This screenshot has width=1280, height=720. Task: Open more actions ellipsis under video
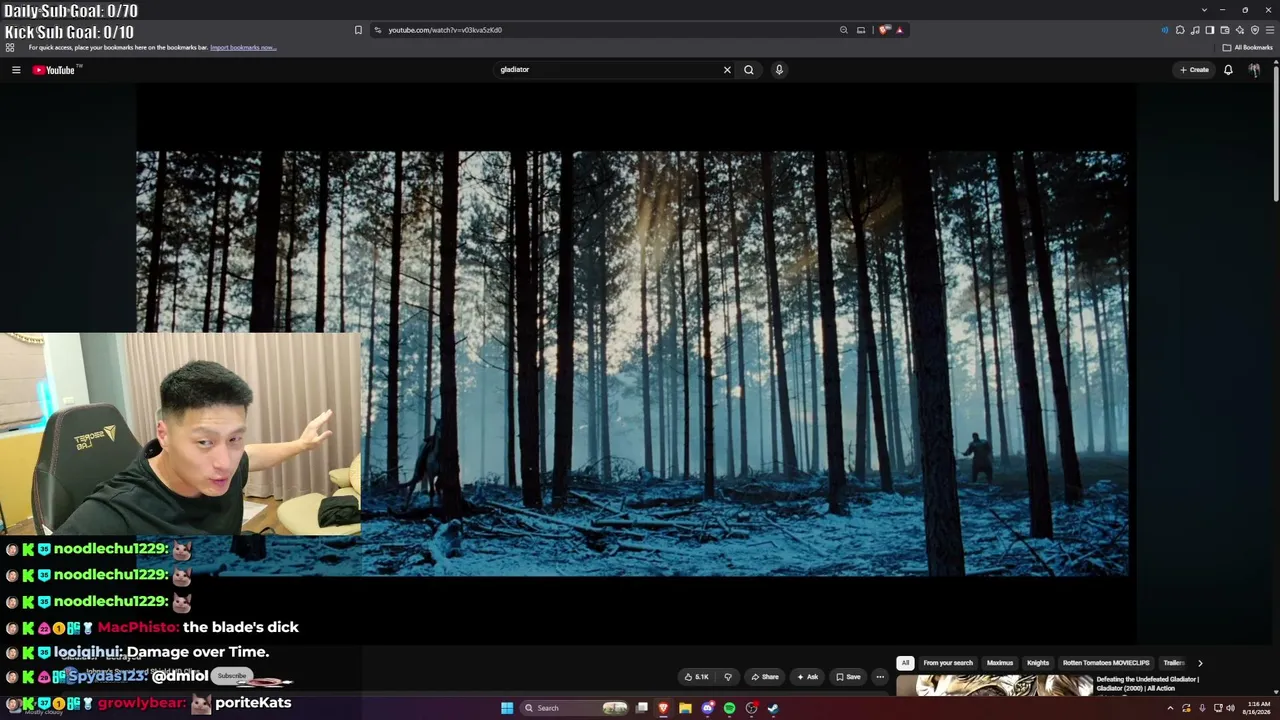click(x=880, y=677)
